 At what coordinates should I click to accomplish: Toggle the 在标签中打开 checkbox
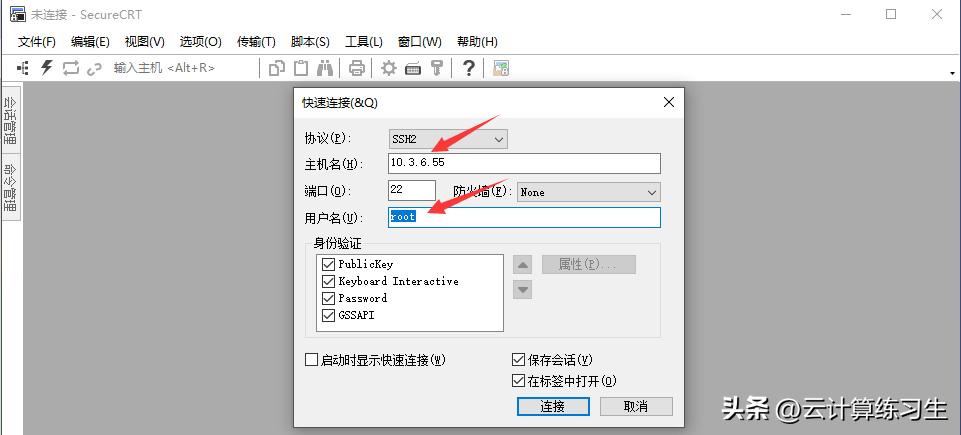[x=518, y=381]
